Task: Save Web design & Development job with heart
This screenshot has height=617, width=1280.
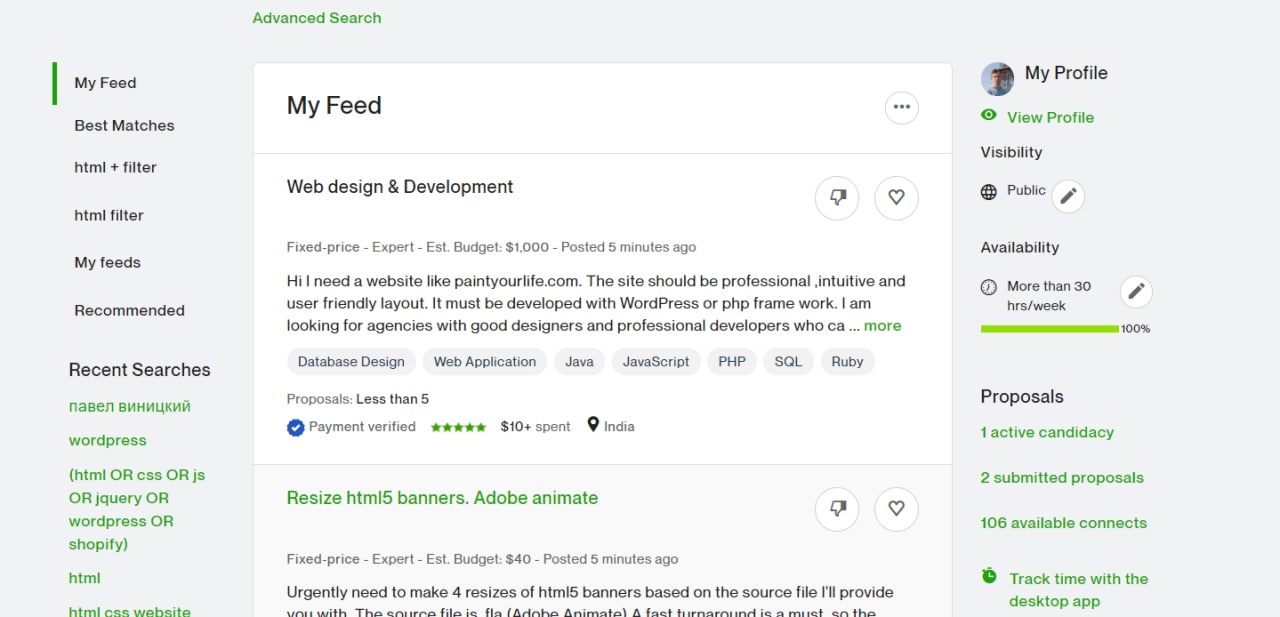Action: click(896, 198)
